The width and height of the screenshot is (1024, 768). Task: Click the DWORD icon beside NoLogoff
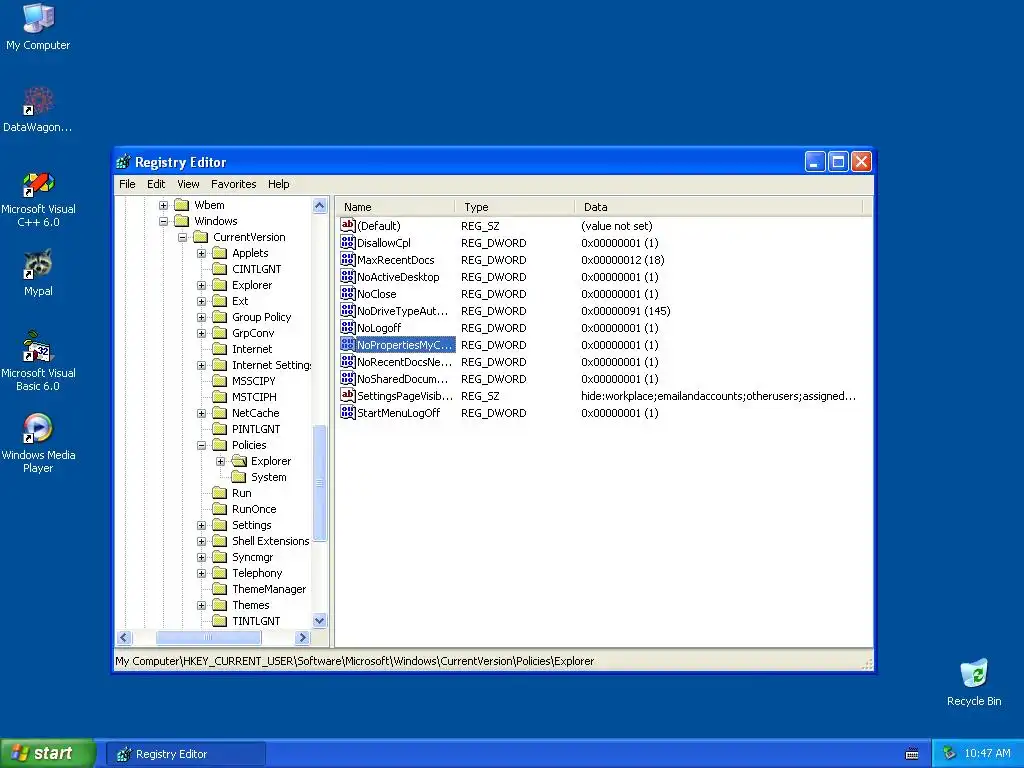tap(347, 327)
